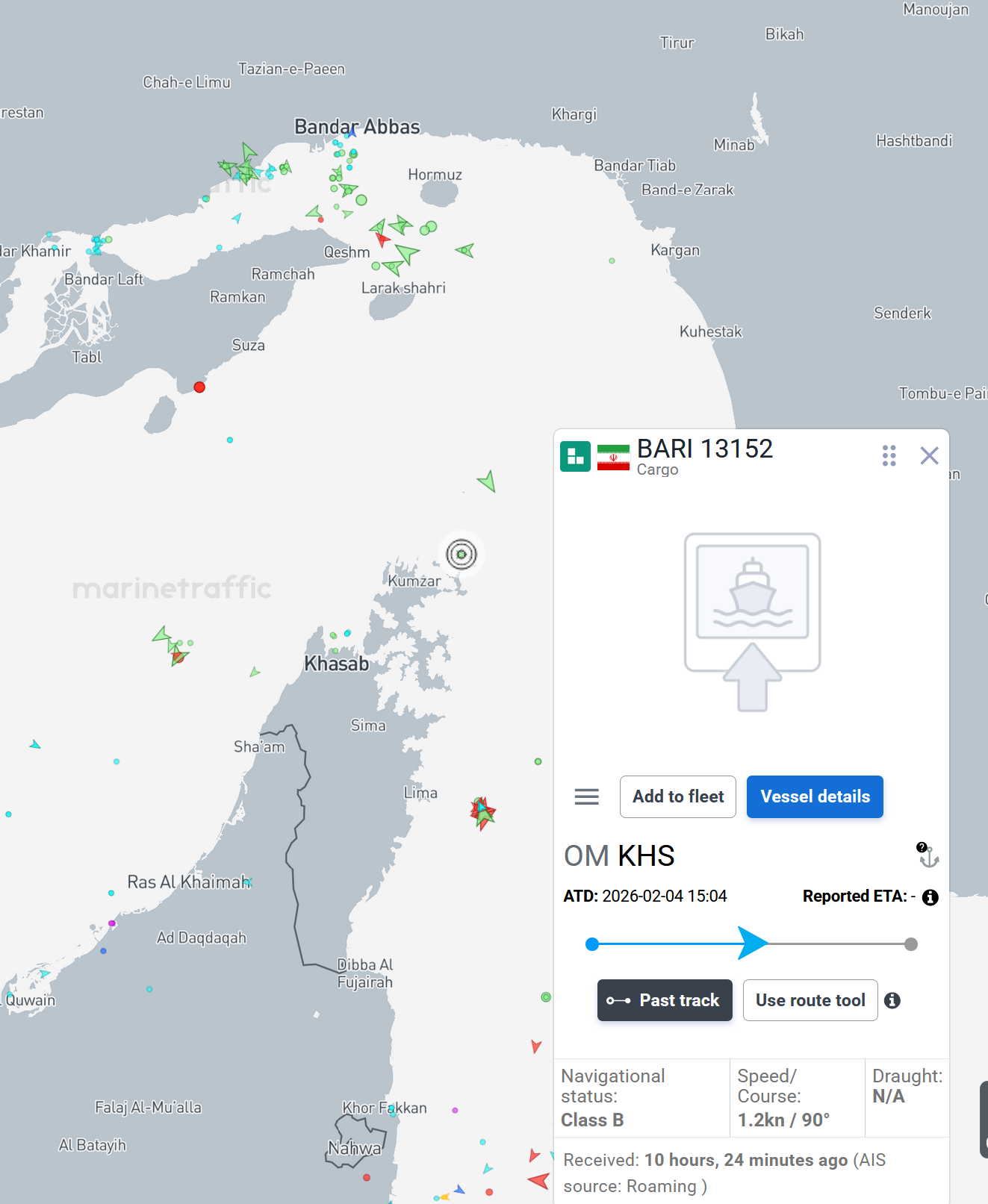Grab the six-dot drag handle on the vessel popup
This screenshot has width=988, height=1204.
[x=889, y=455]
